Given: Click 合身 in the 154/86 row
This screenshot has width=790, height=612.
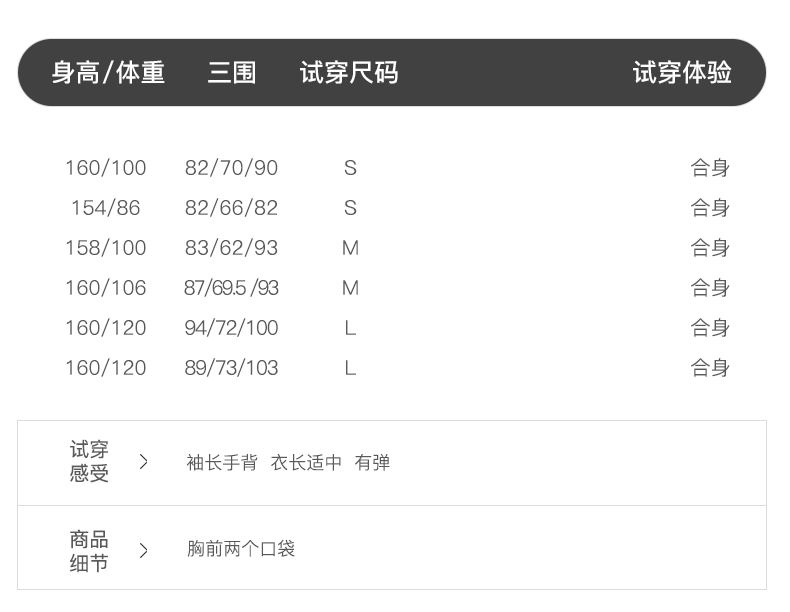Looking at the screenshot, I should pos(710,208).
